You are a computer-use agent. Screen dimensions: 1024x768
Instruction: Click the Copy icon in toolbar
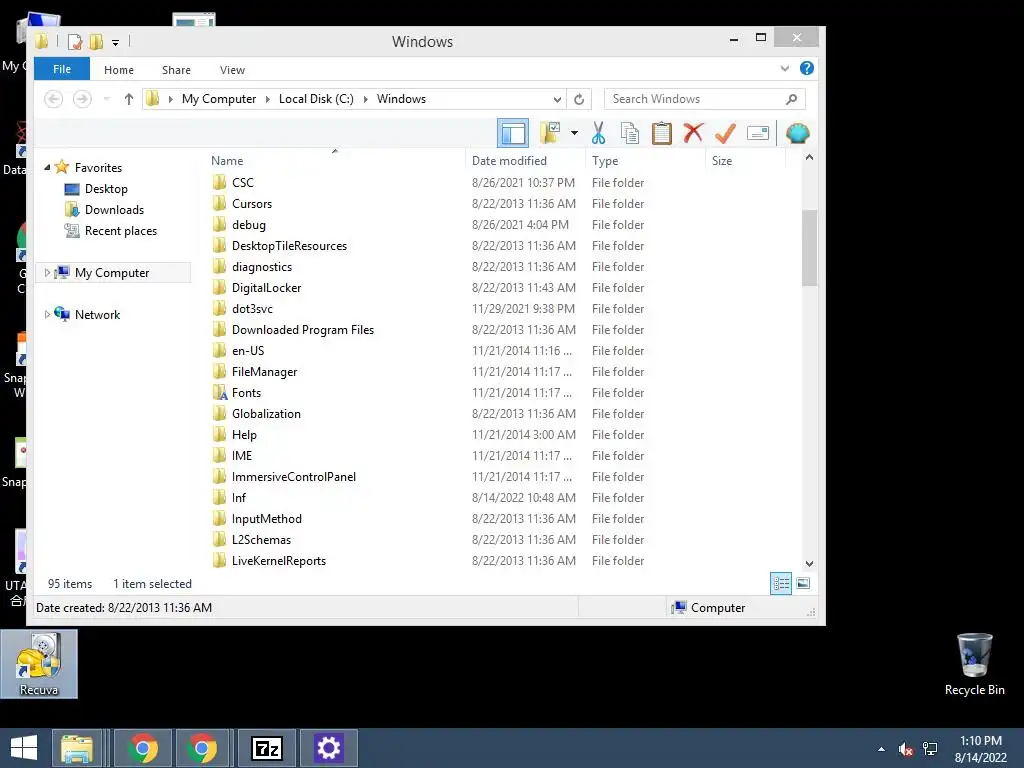630,133
